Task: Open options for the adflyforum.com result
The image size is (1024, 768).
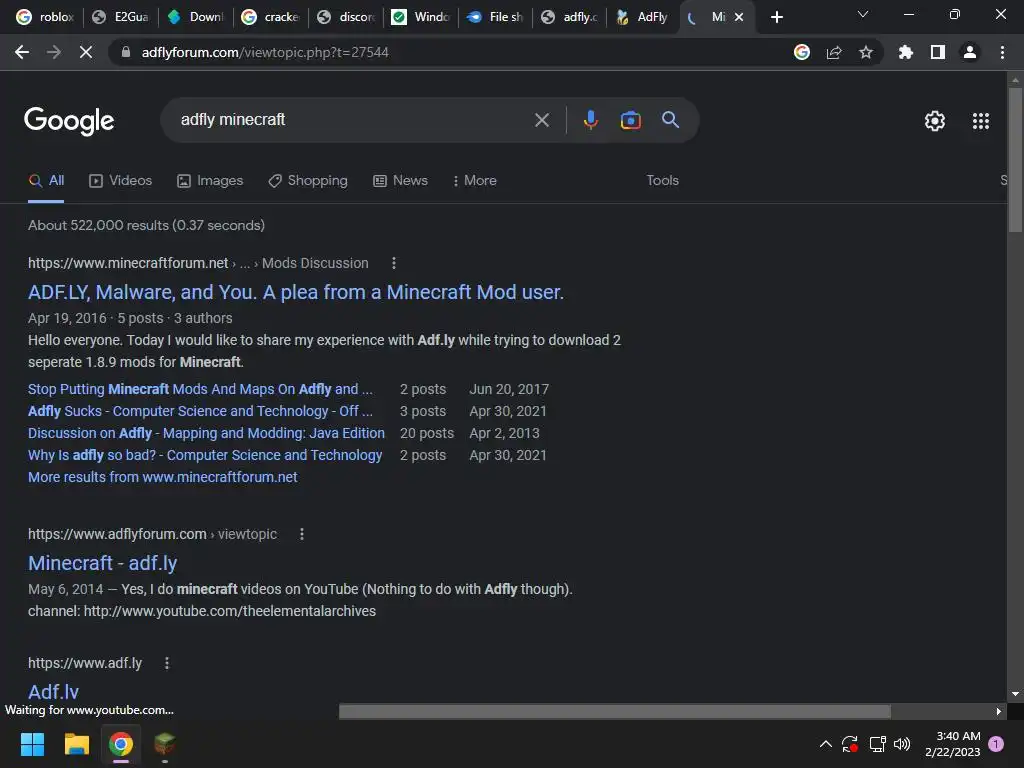Action: 302,534
